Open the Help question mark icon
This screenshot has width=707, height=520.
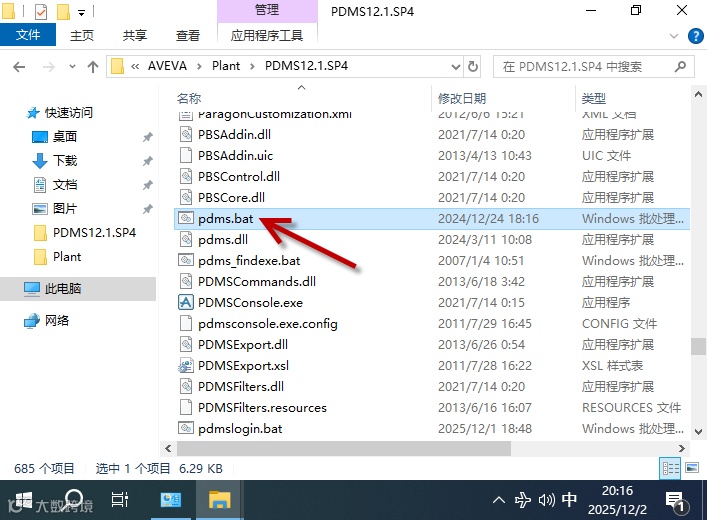coord(695,36)
